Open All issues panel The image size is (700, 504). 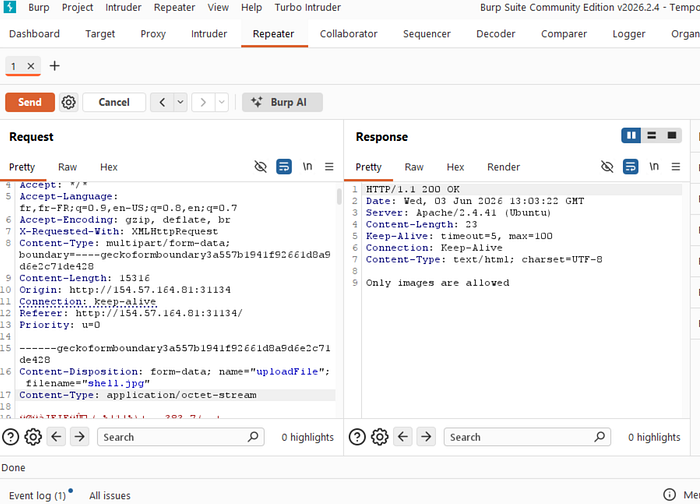(x=110, y=496)
